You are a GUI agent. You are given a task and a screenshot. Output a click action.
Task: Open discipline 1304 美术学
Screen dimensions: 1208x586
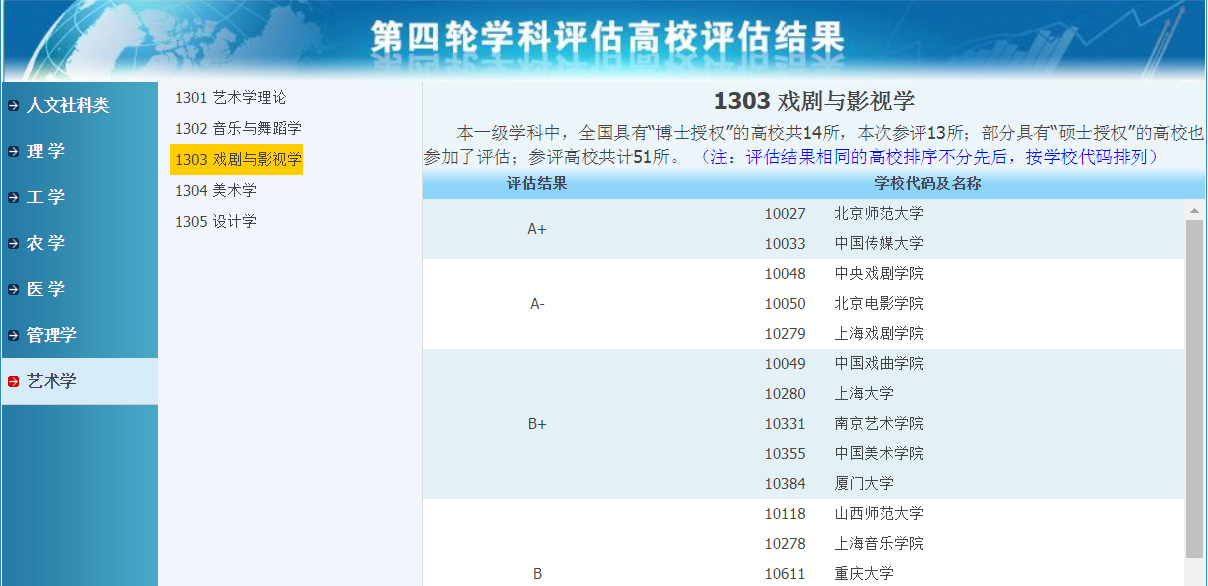click(216, 190)
